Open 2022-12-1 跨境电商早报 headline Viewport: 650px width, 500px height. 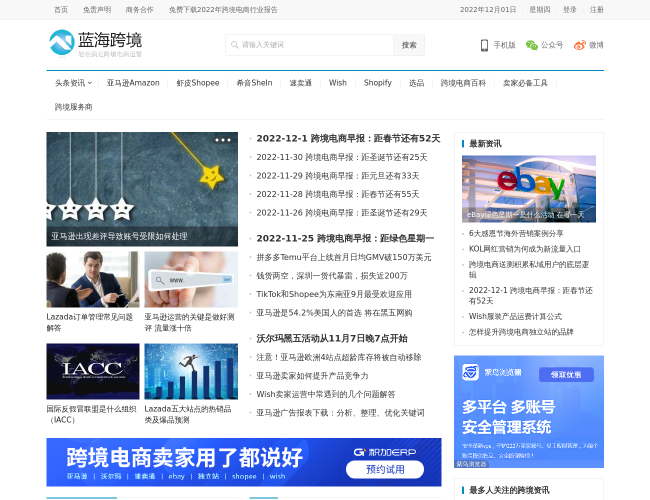tap(348, 138)
